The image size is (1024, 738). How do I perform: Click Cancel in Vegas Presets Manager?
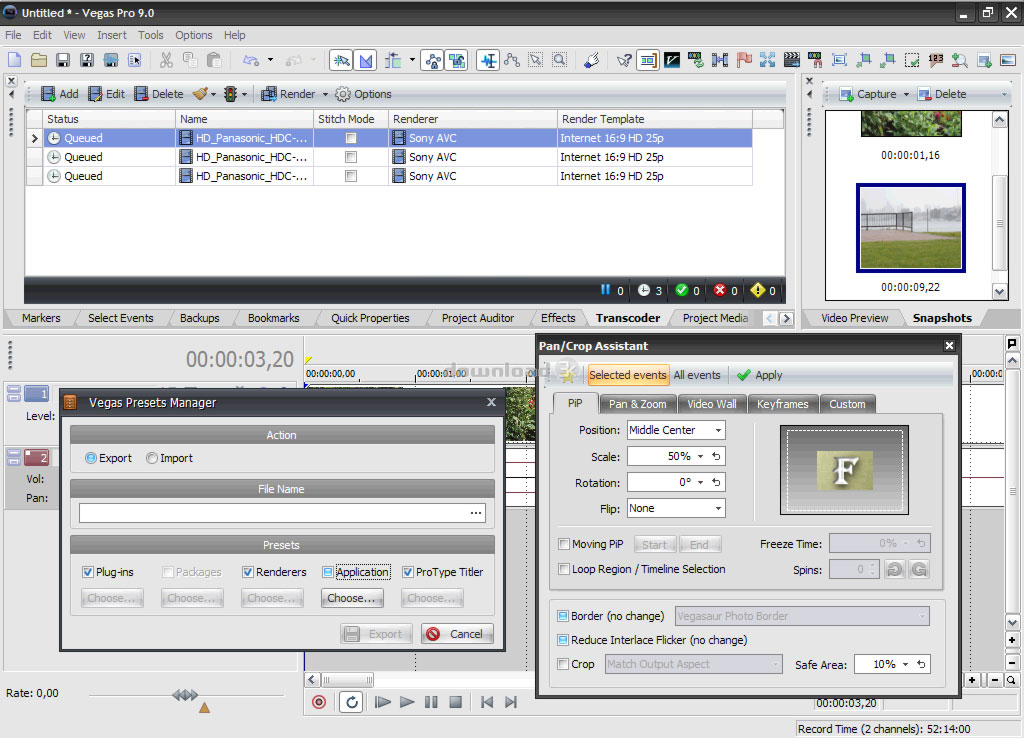click(x=457, y=634)
